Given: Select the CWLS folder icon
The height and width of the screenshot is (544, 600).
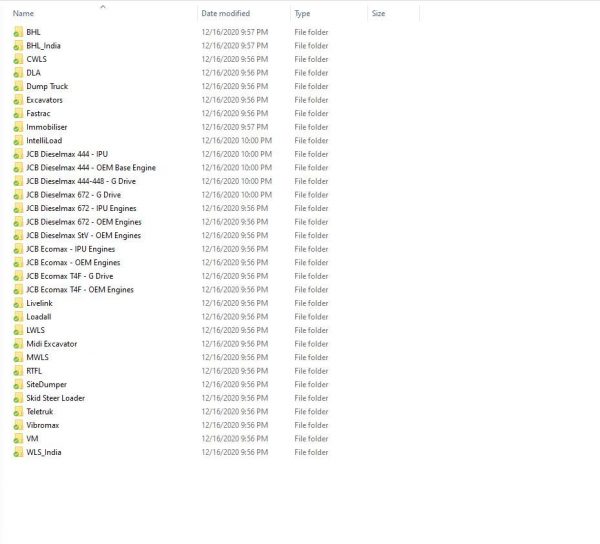Looking at the screenshot, I should [18, 59].
